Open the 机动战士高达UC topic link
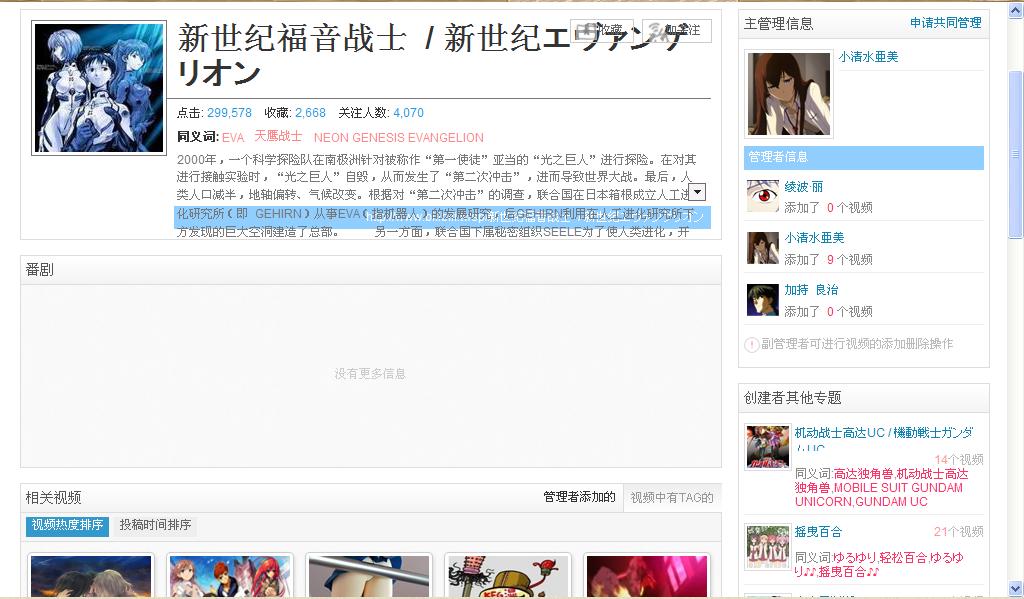The width and height of the screenshot is (1024, 599). click(x=884, y=432)
